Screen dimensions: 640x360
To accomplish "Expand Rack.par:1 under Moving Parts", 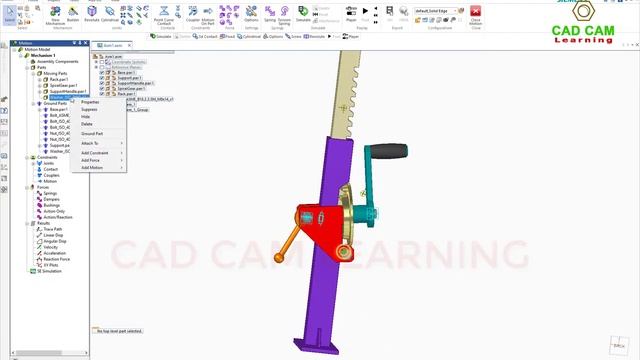I will 40,80.
